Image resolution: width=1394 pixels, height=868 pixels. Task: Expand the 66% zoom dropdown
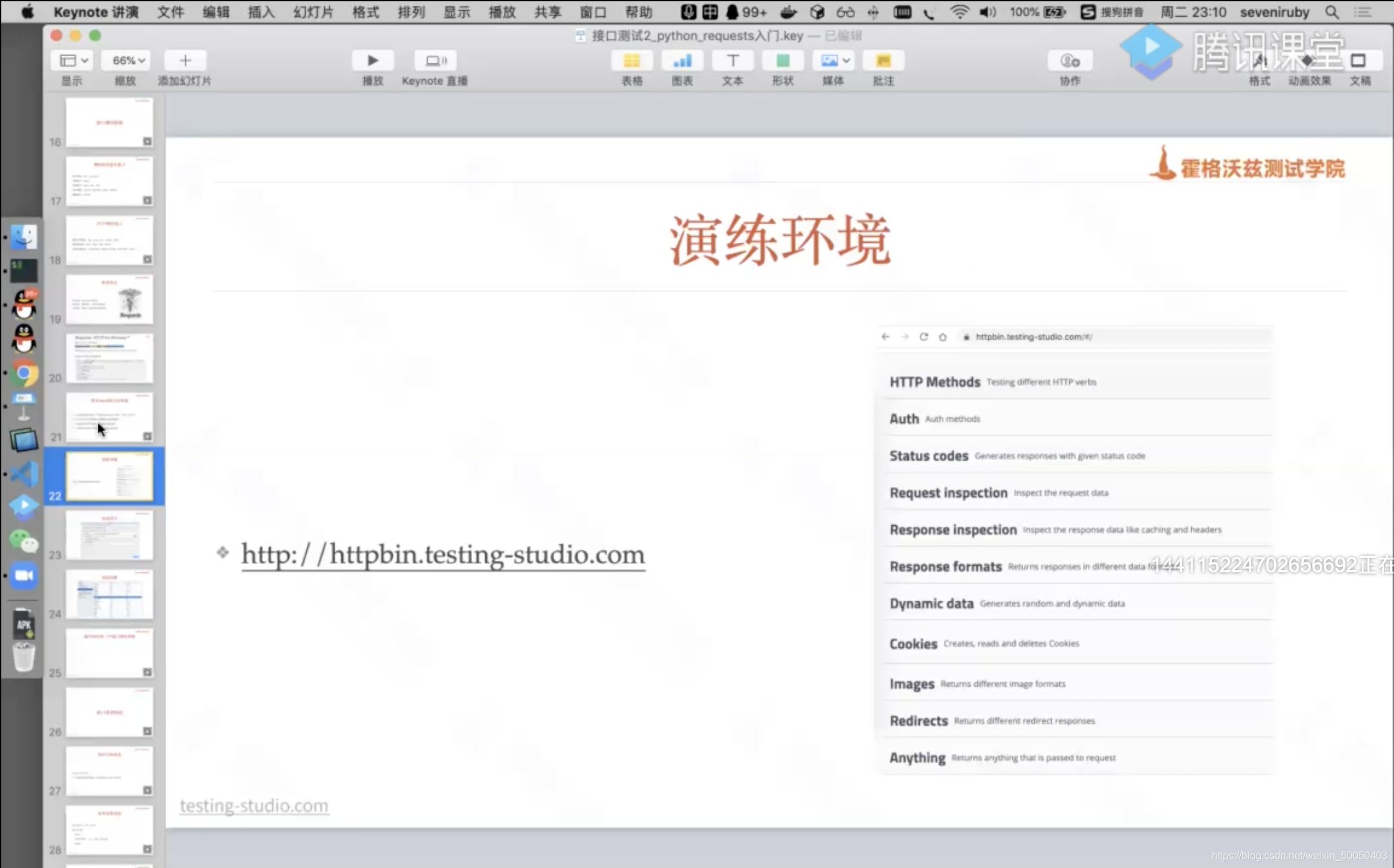[x=127, y=61]
